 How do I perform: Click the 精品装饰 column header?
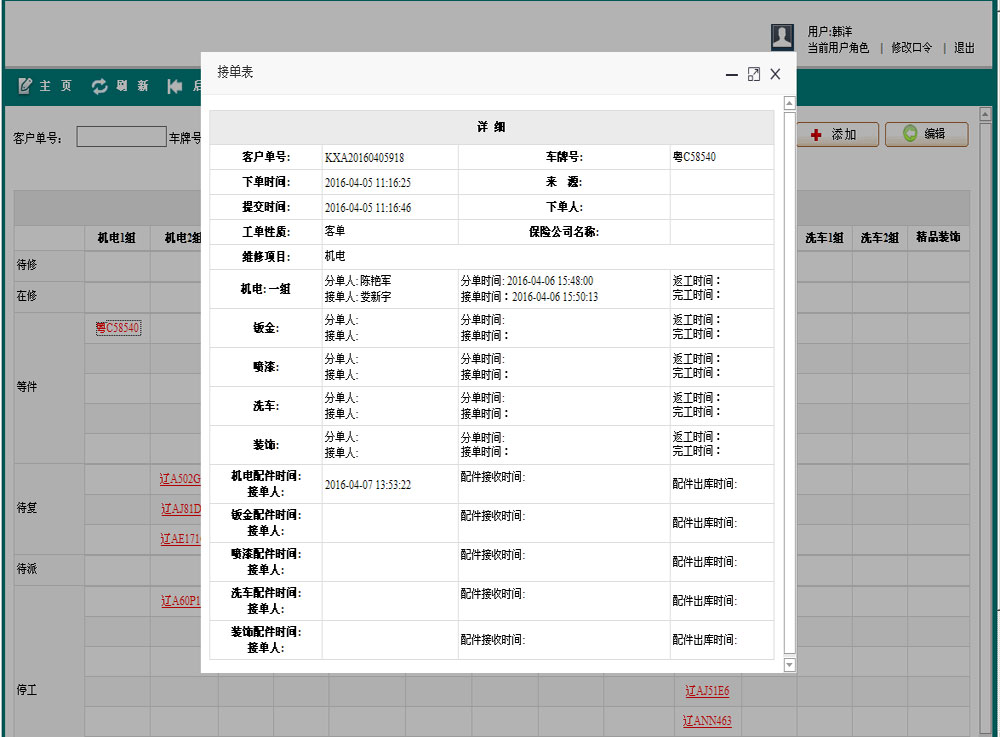tap(938, 238)
